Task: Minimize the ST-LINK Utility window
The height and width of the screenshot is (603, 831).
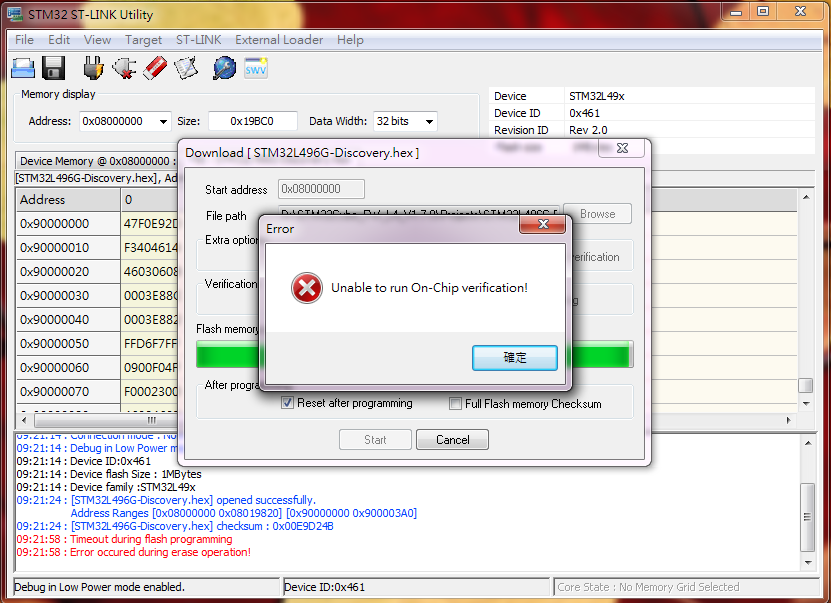Action: pyautogui.click(x=736, y=12)
